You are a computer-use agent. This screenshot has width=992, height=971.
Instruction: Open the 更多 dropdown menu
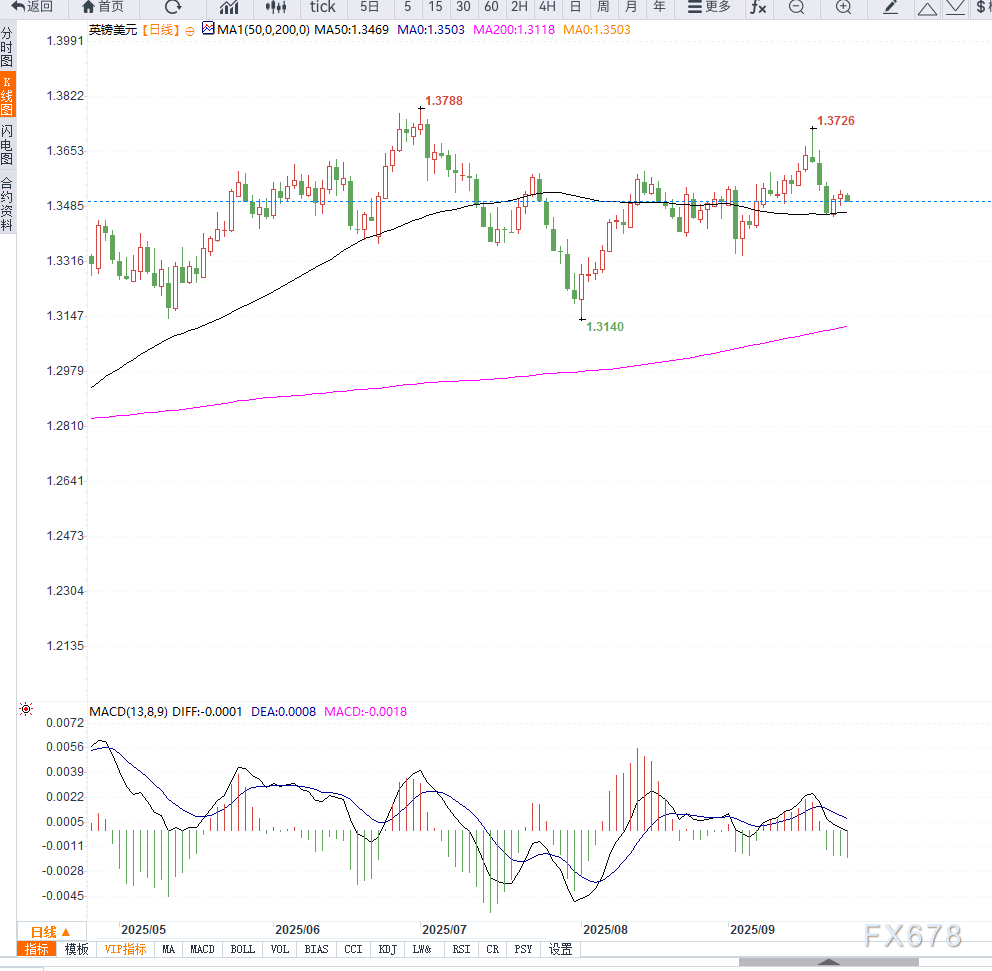(708, 8)
